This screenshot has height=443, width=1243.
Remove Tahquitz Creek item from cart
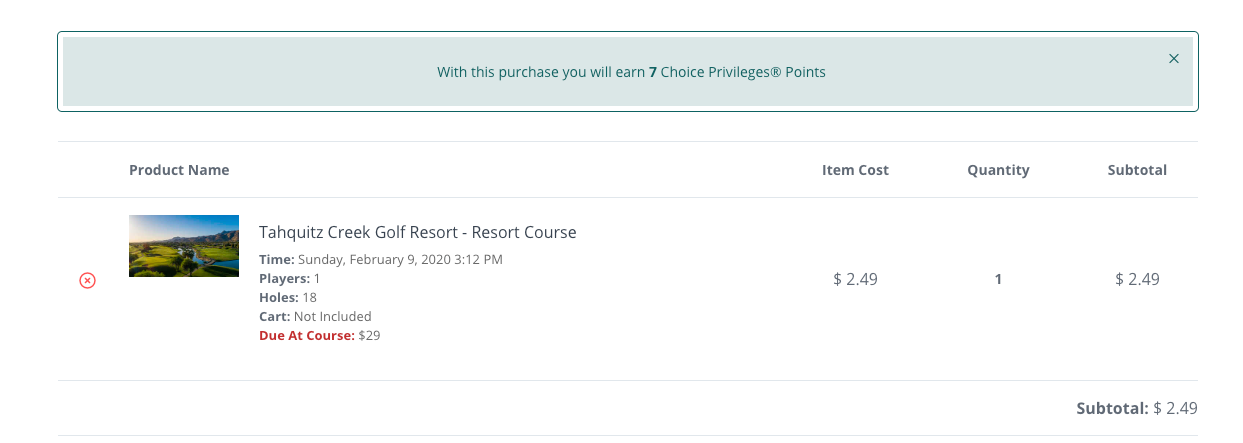pos(87,281)
